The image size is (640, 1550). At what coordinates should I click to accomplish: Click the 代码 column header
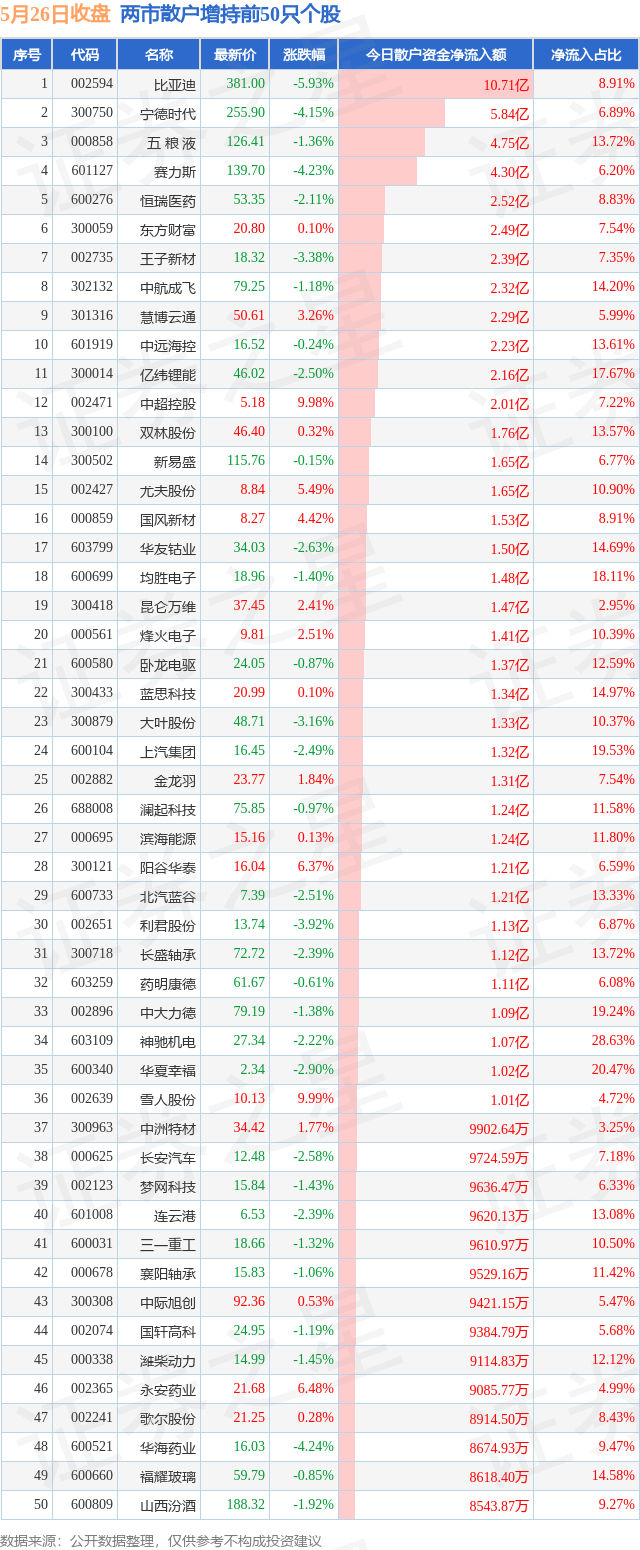(x=85, y=55)
